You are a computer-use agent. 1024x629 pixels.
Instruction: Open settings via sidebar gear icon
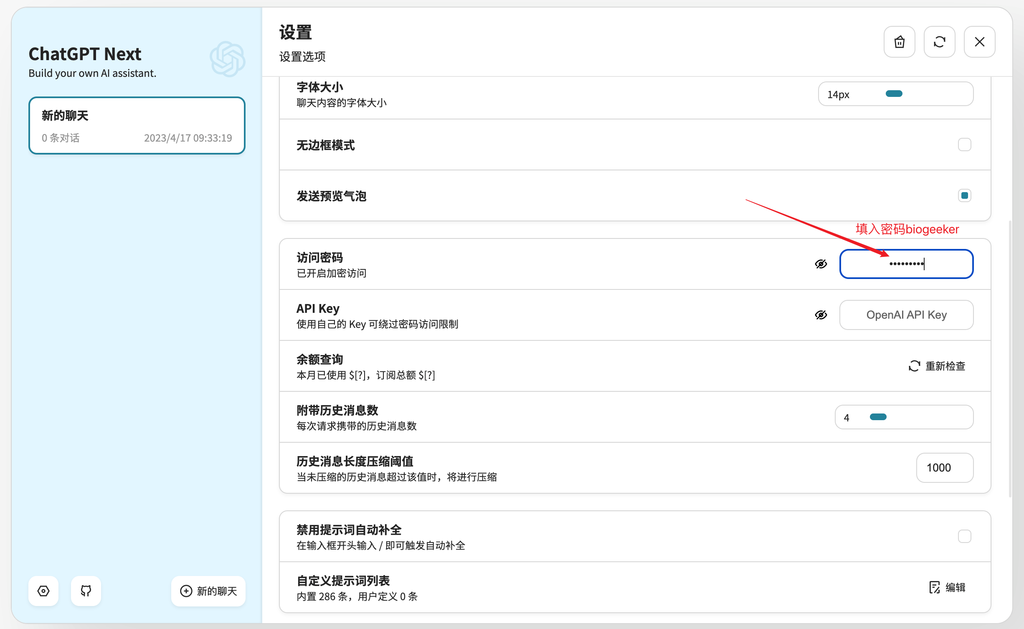click(44, 591)
